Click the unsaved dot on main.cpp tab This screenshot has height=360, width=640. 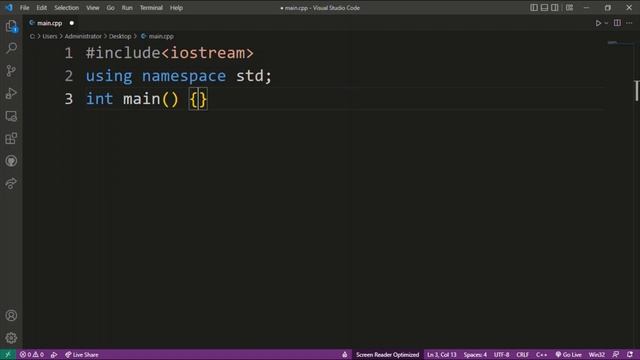click(x=72, y=23)
